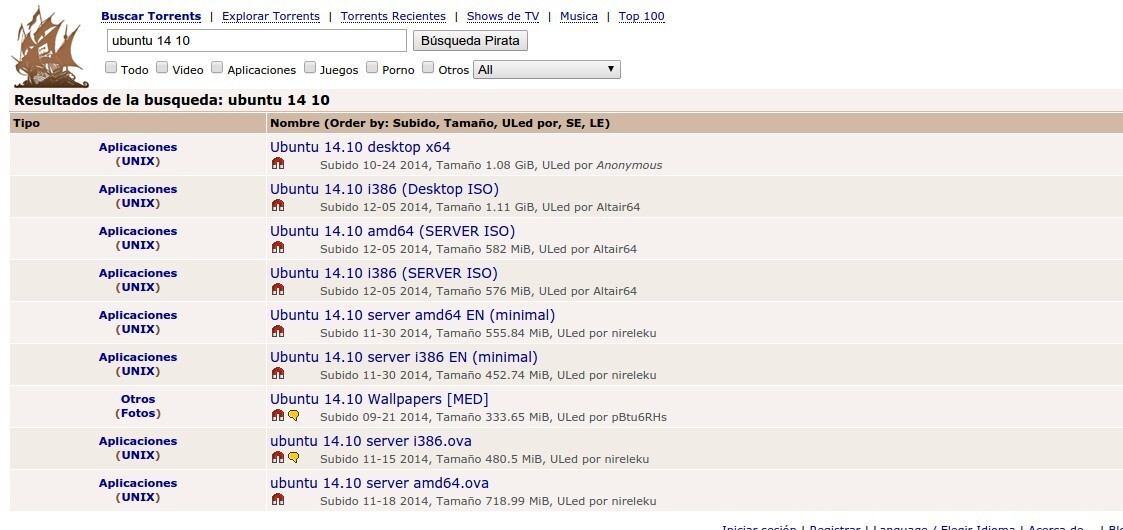Click magnet icon for server amd64 EN (minimal)
The image size is (1123, 530).
278,332
